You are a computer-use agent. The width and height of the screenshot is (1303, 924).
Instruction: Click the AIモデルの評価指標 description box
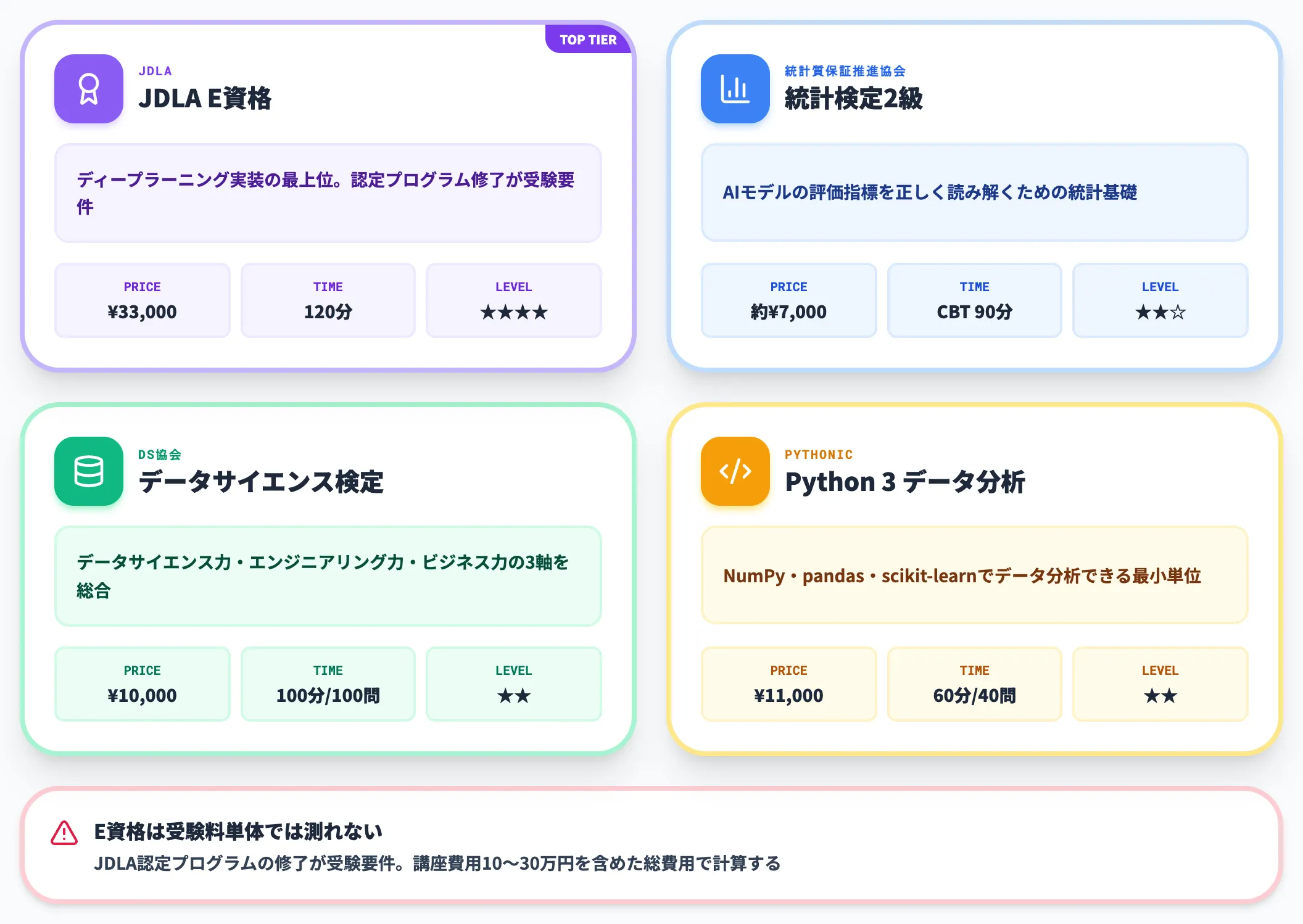click(974, 192)
